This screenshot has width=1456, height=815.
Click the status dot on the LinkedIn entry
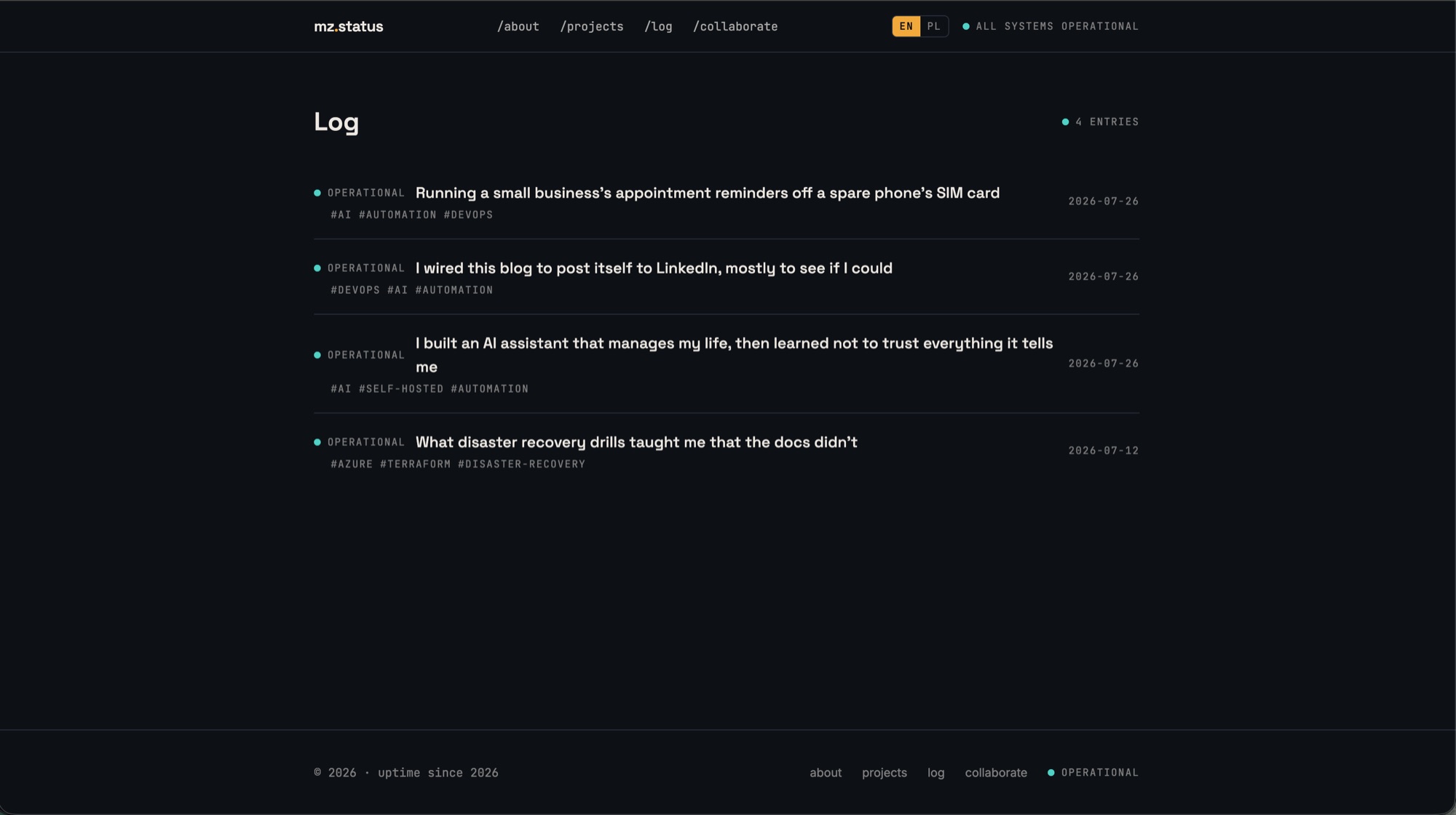coord(317,268)
